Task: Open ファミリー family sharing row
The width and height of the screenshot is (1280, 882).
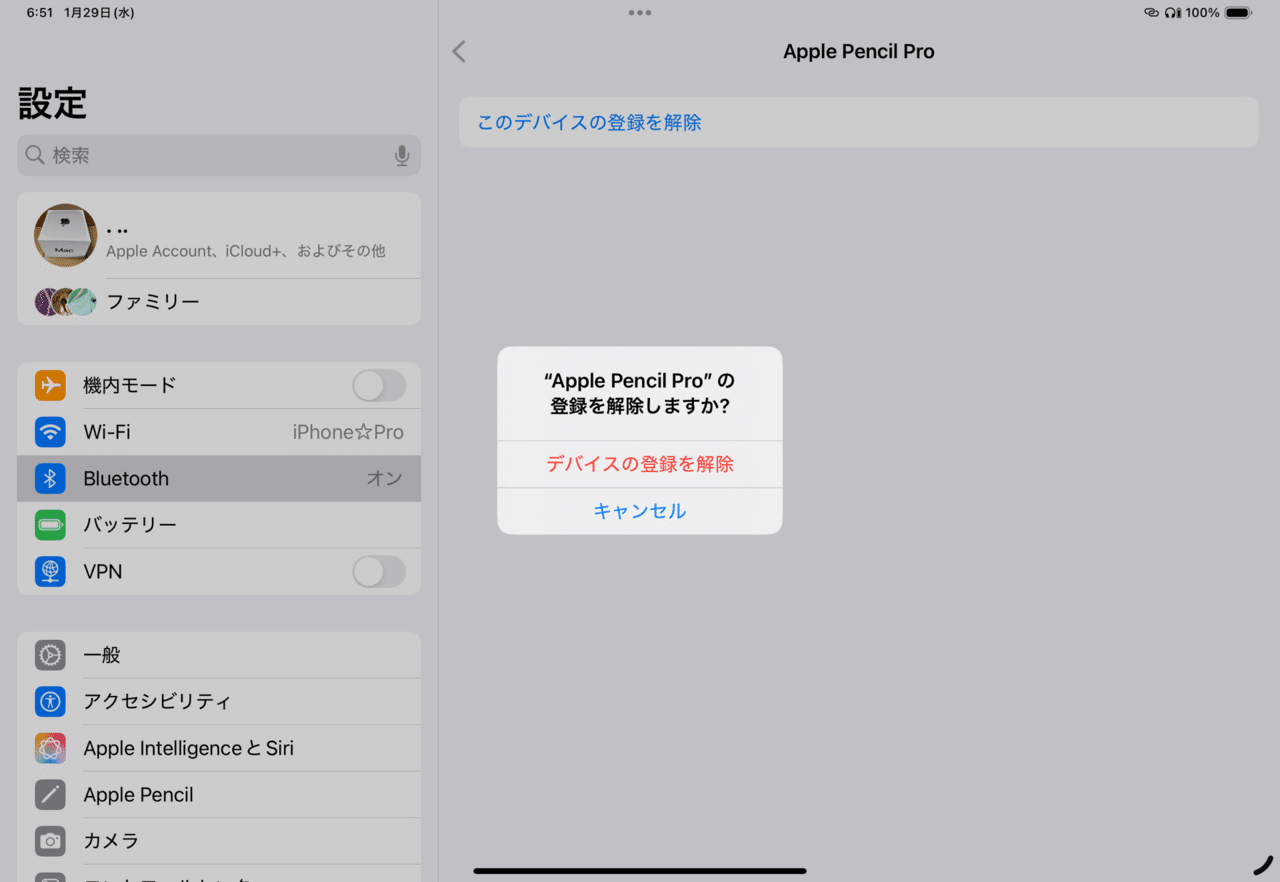Action: point(219,302)
